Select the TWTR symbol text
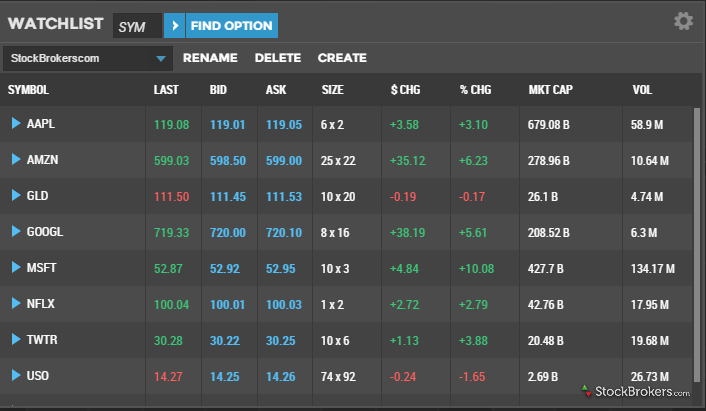The height and width of the screenshot is (411, 706). pyautogui.click(x=42, y=340)
